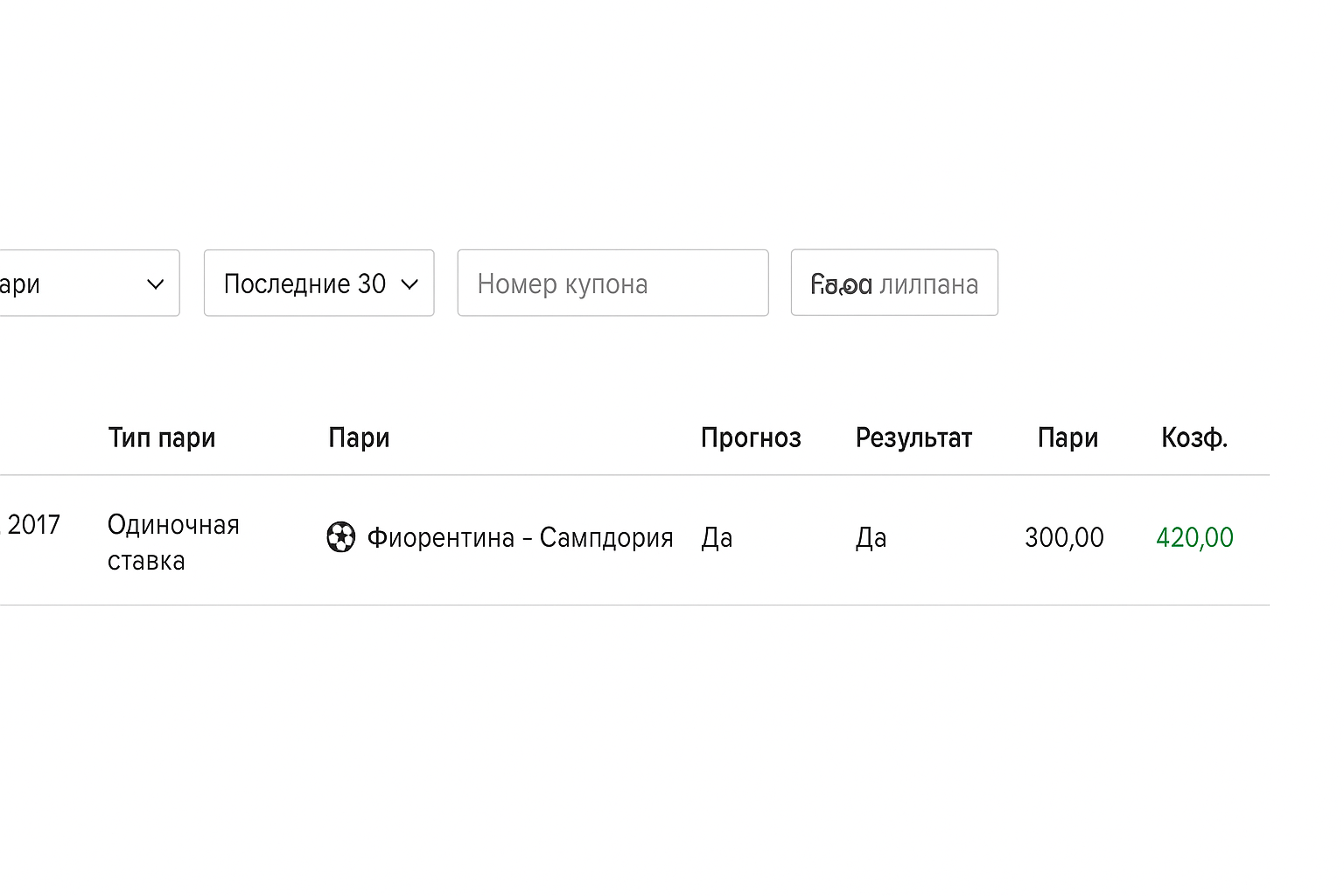Select the Результат column header

click(x=913, y=437)
